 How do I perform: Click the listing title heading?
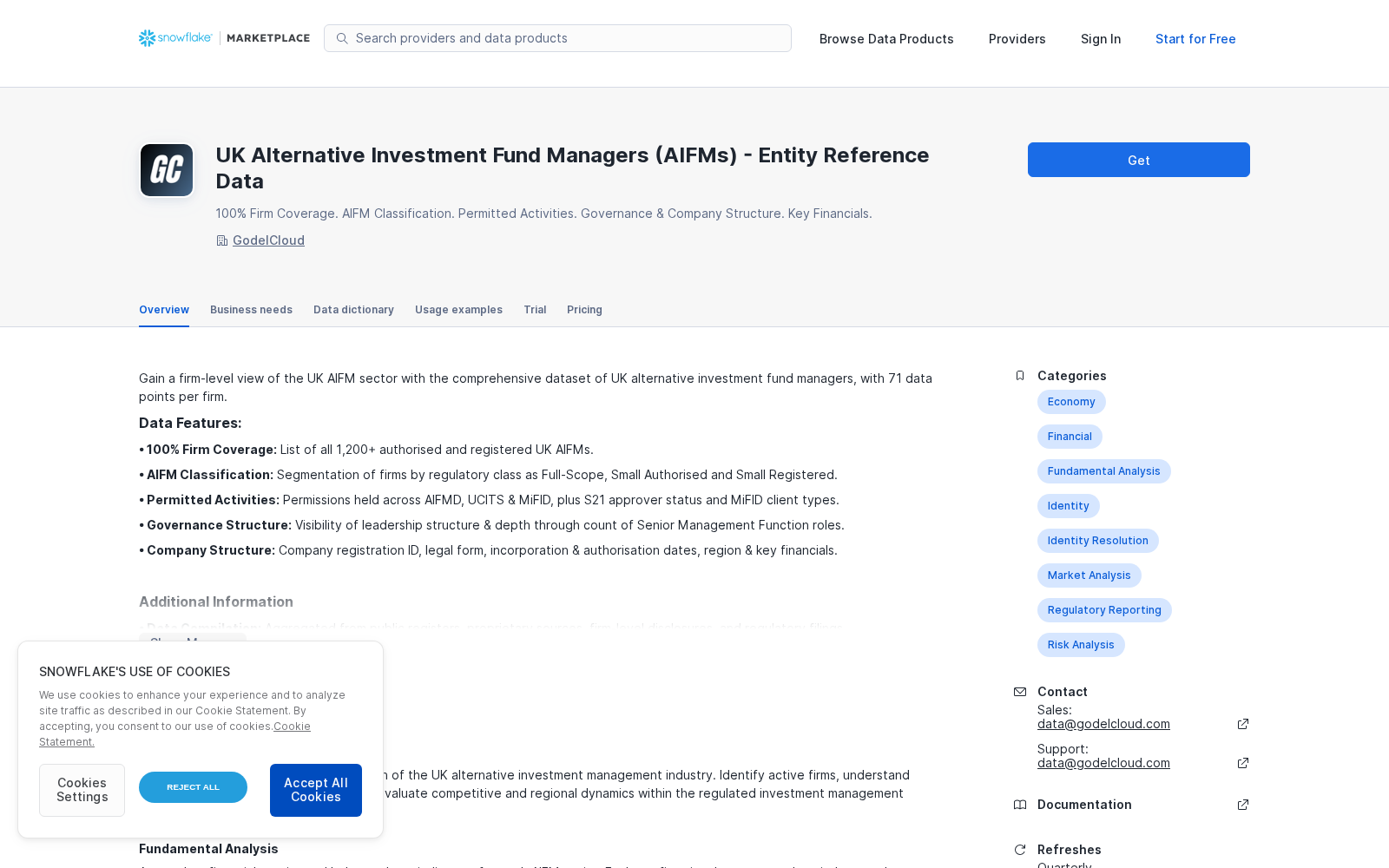[573, 168]
